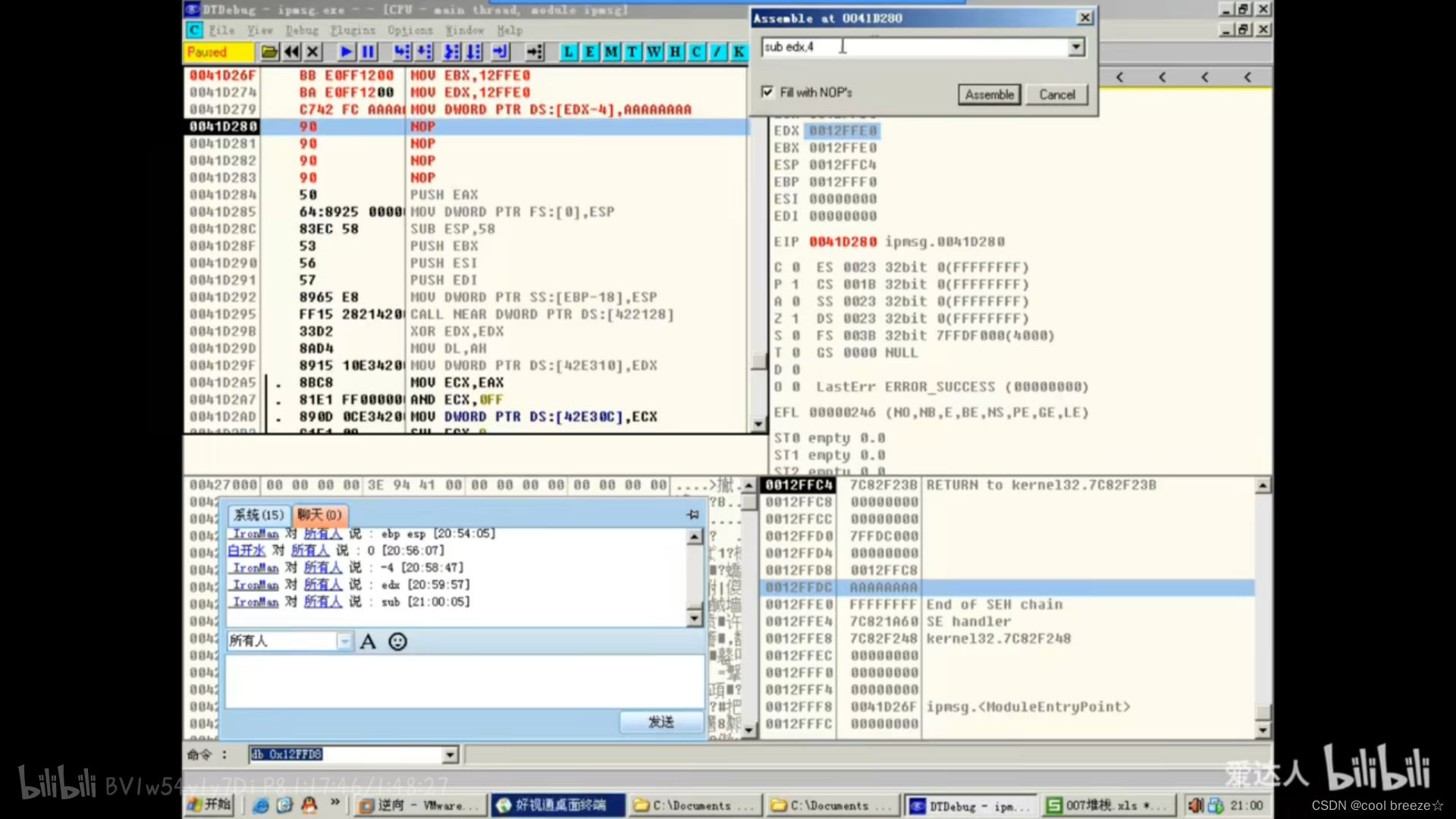
Task: Select the PUSH EAX instruction row
Action: click(466, 195)
